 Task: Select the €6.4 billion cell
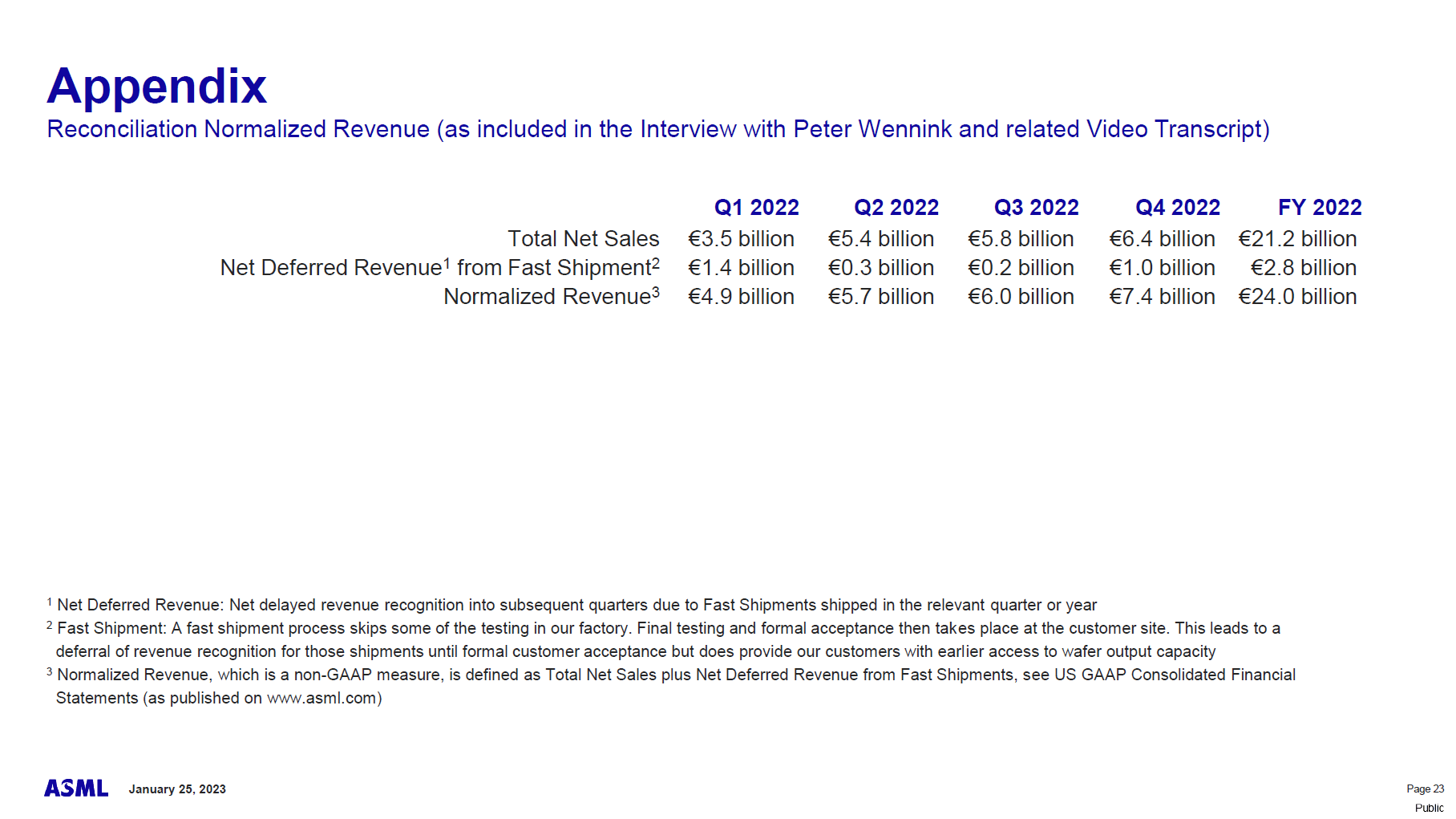[x=1162, y=239]
